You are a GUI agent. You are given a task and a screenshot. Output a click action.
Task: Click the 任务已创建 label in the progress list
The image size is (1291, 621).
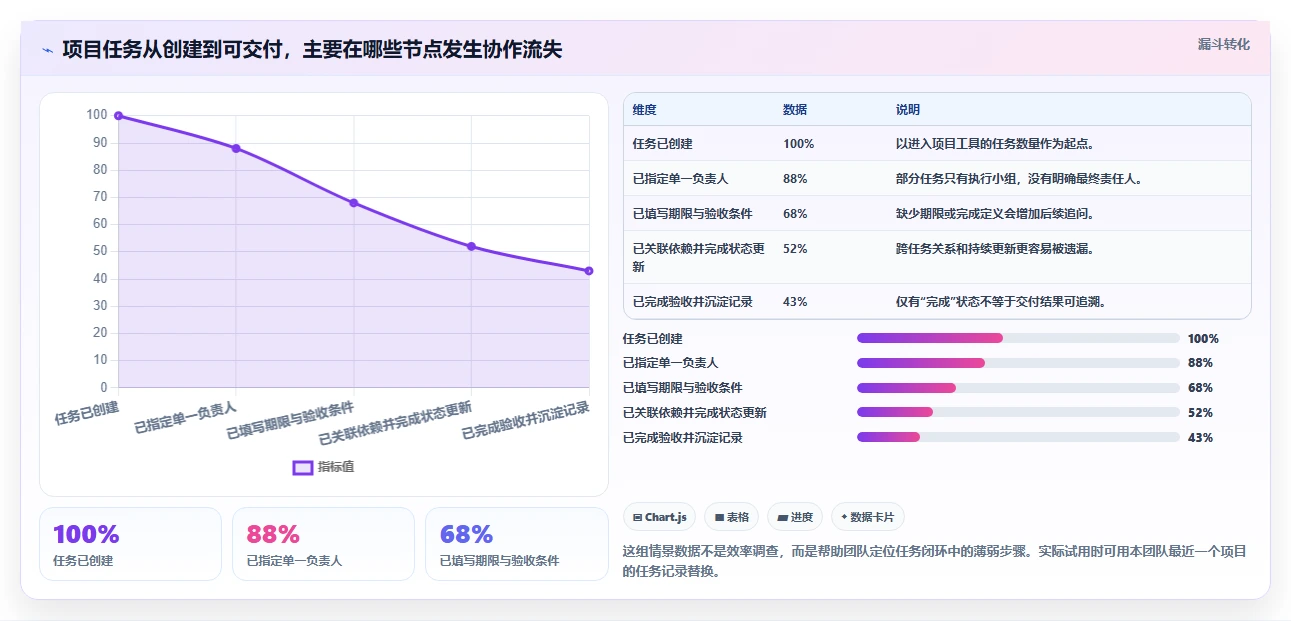[653, 339]
